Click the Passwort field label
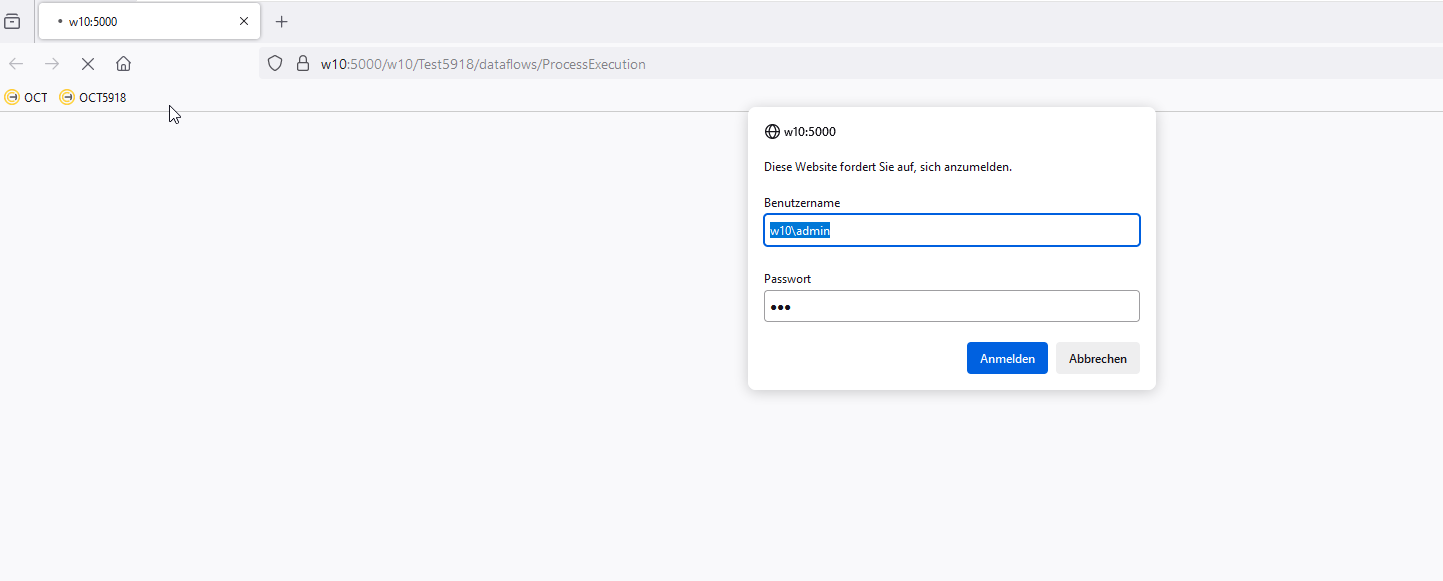 tap(787, 279)
